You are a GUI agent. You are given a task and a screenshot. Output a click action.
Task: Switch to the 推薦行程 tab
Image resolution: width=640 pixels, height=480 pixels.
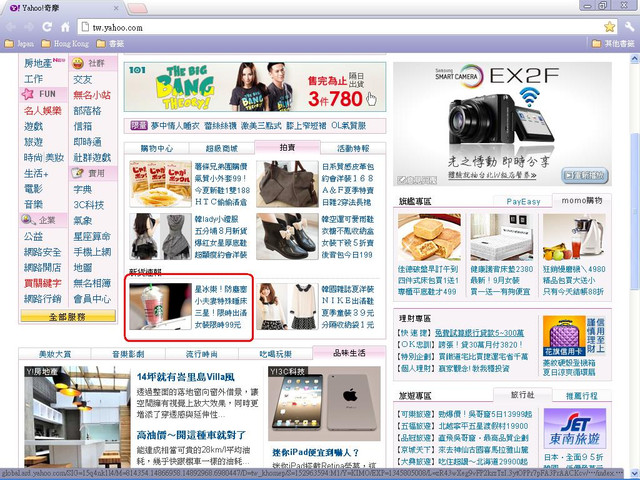[x=582, y=396]
